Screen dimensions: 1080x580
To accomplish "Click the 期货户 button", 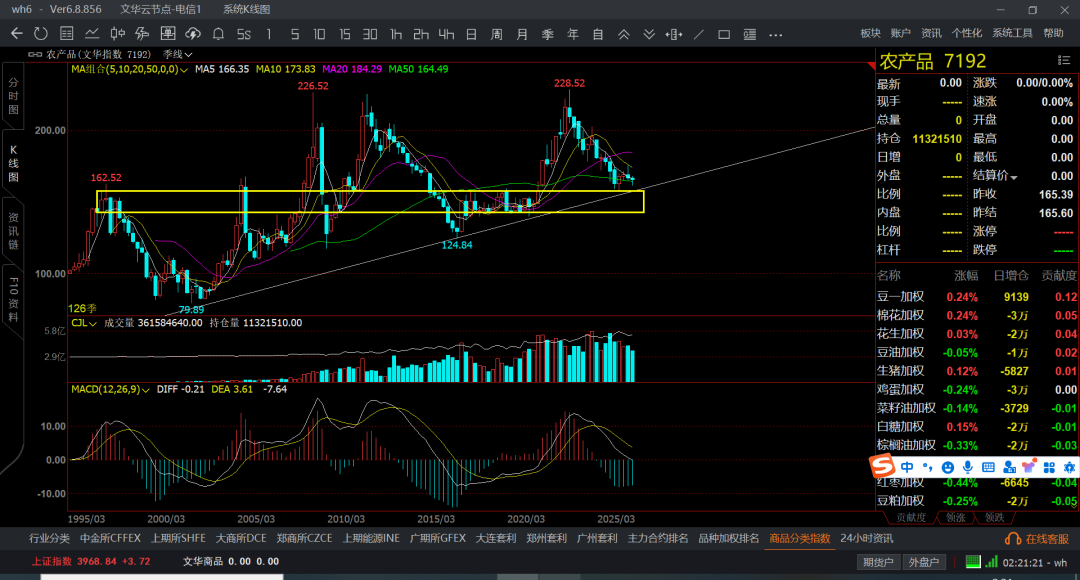I will [878, 562].
